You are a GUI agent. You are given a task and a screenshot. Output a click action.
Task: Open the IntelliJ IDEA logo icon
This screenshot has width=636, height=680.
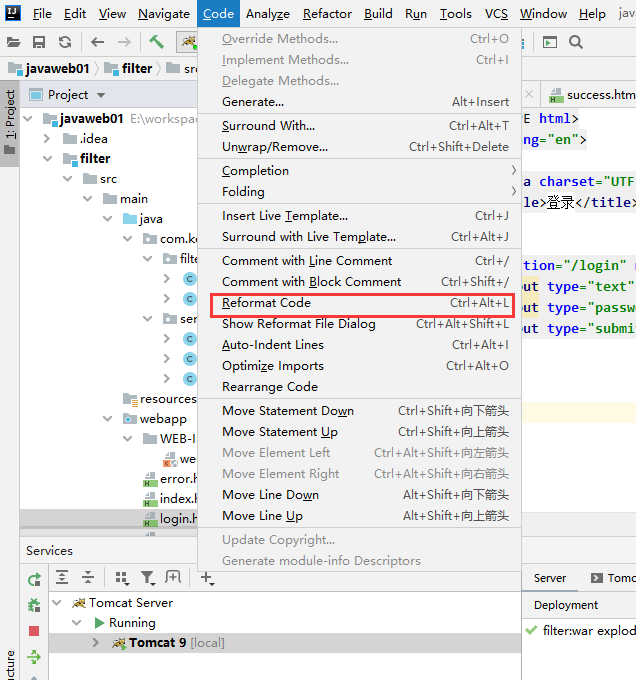point(13,13)
